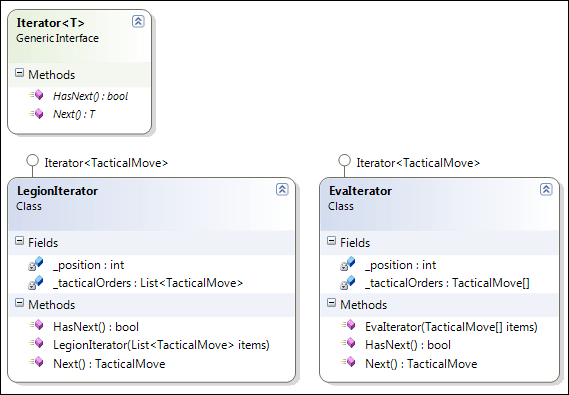Select Iterator<TacticalMove> label above LegionIterator
The width and height of the screenshot is (569, 395).
[106, 163]
